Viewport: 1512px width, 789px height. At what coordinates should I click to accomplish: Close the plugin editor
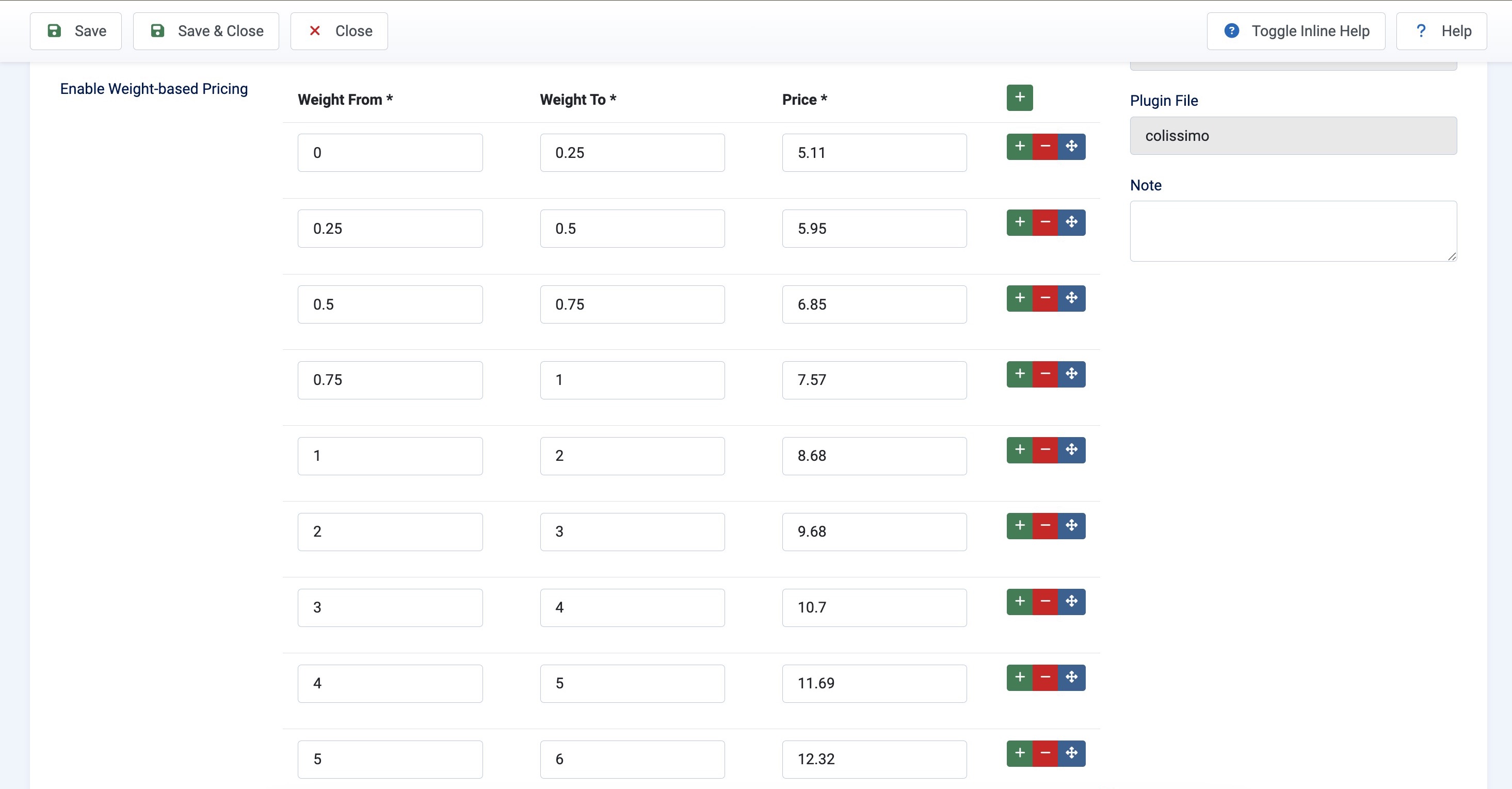tap(339, 31)
